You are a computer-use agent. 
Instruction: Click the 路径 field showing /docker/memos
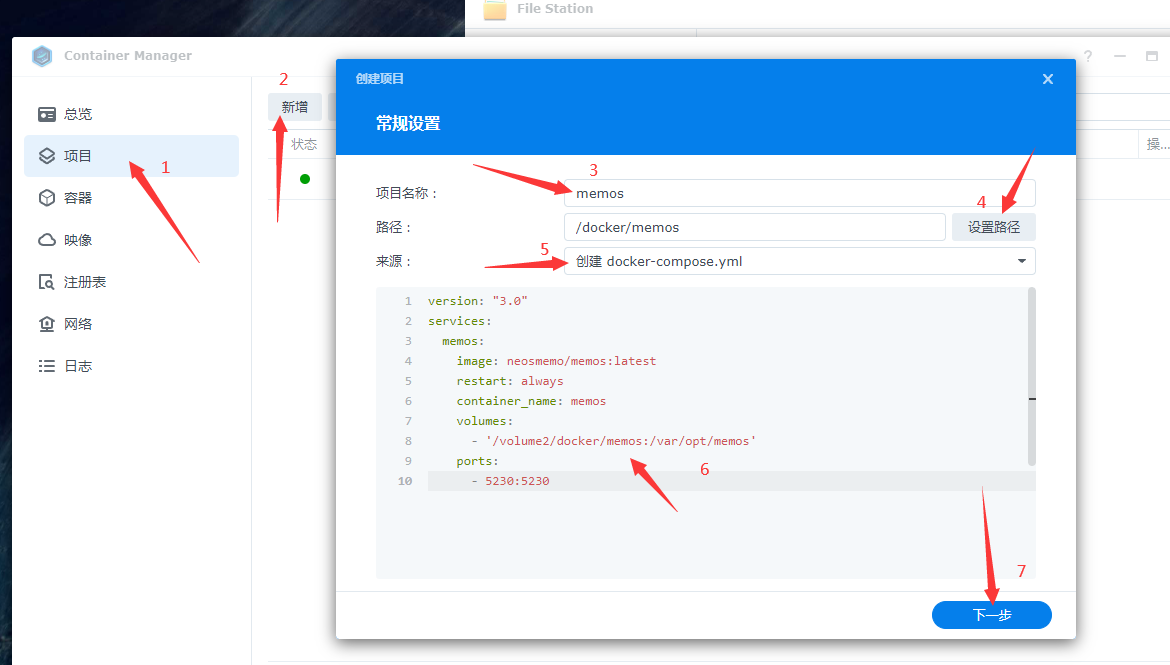pyautogui.click(x=754, y=227)
